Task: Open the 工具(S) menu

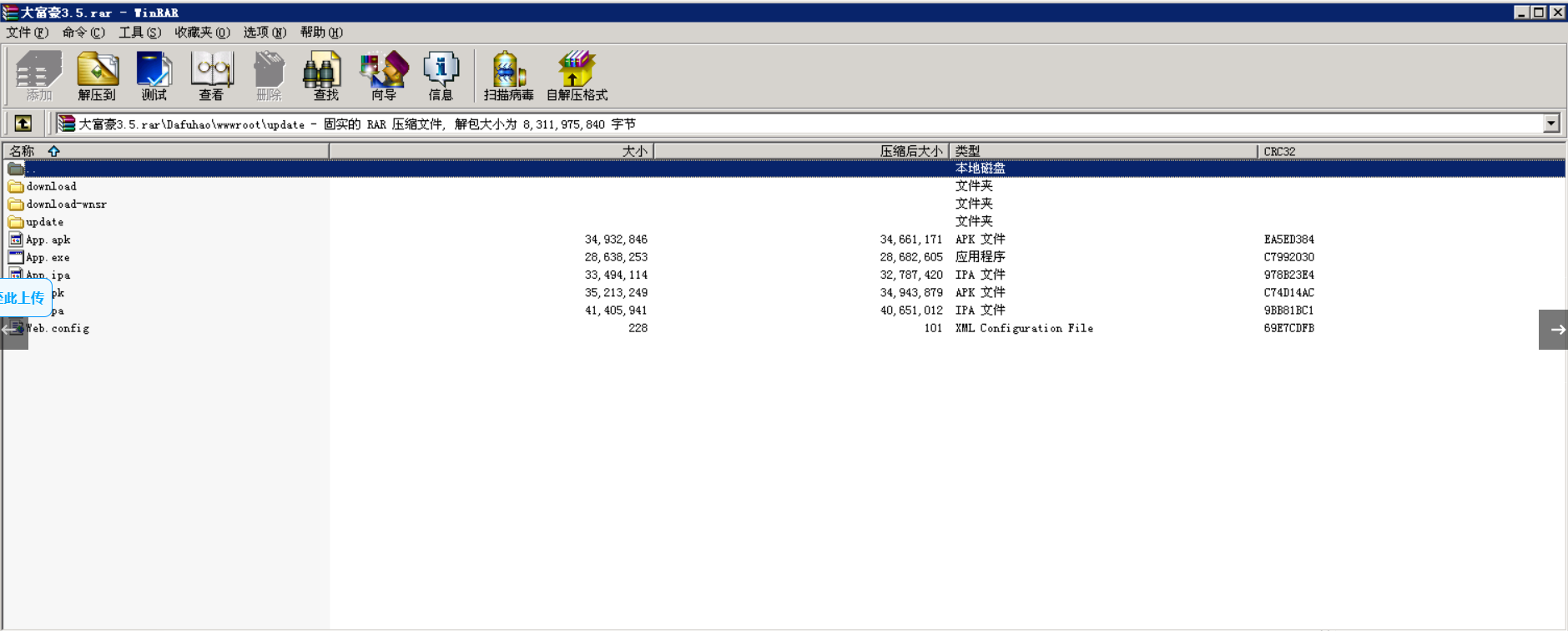Action: coord(139,33)
